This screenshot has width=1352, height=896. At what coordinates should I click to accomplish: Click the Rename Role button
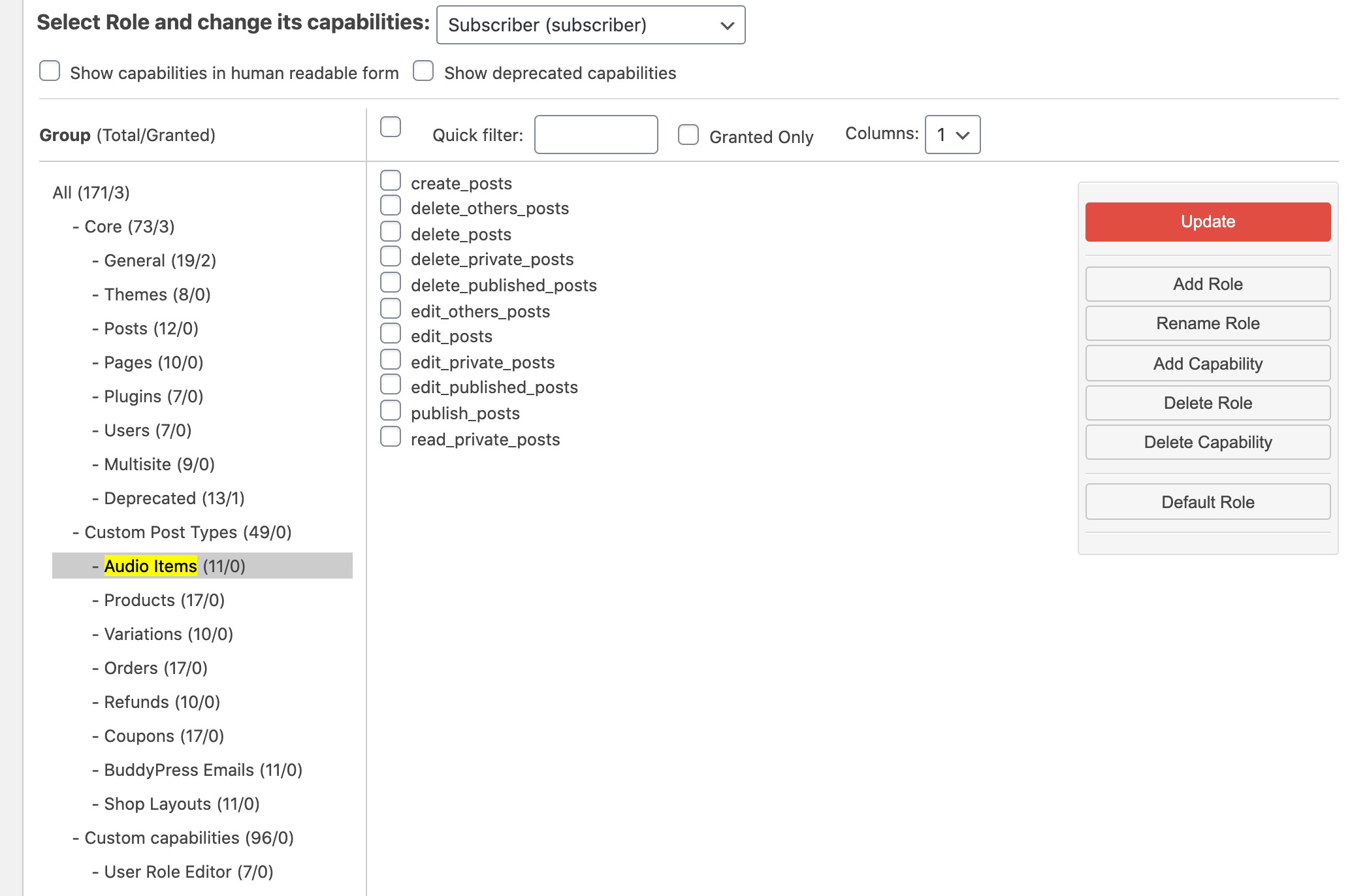[x=1207, y=323]
